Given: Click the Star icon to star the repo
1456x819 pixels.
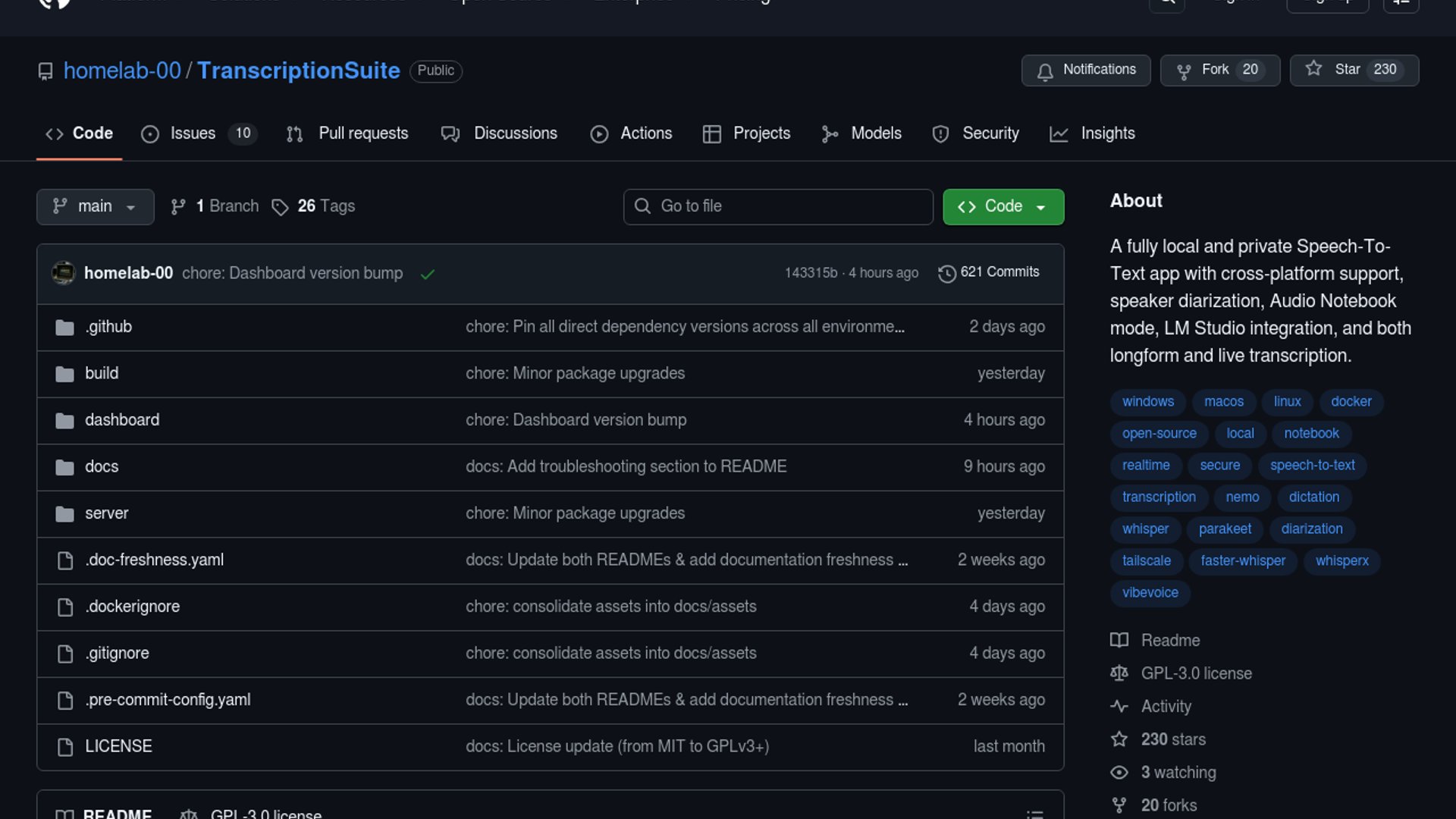Looking at the screenshot, I should point(1314,69).
